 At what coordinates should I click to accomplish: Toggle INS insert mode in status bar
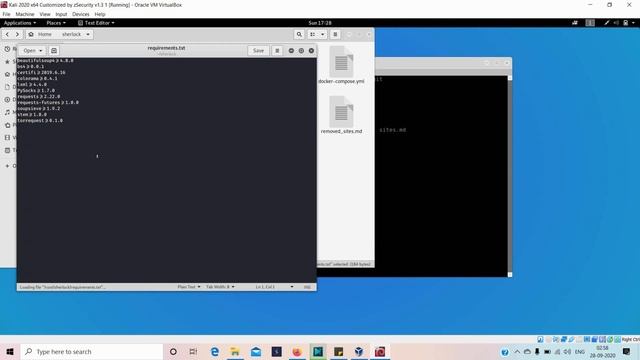307,287
